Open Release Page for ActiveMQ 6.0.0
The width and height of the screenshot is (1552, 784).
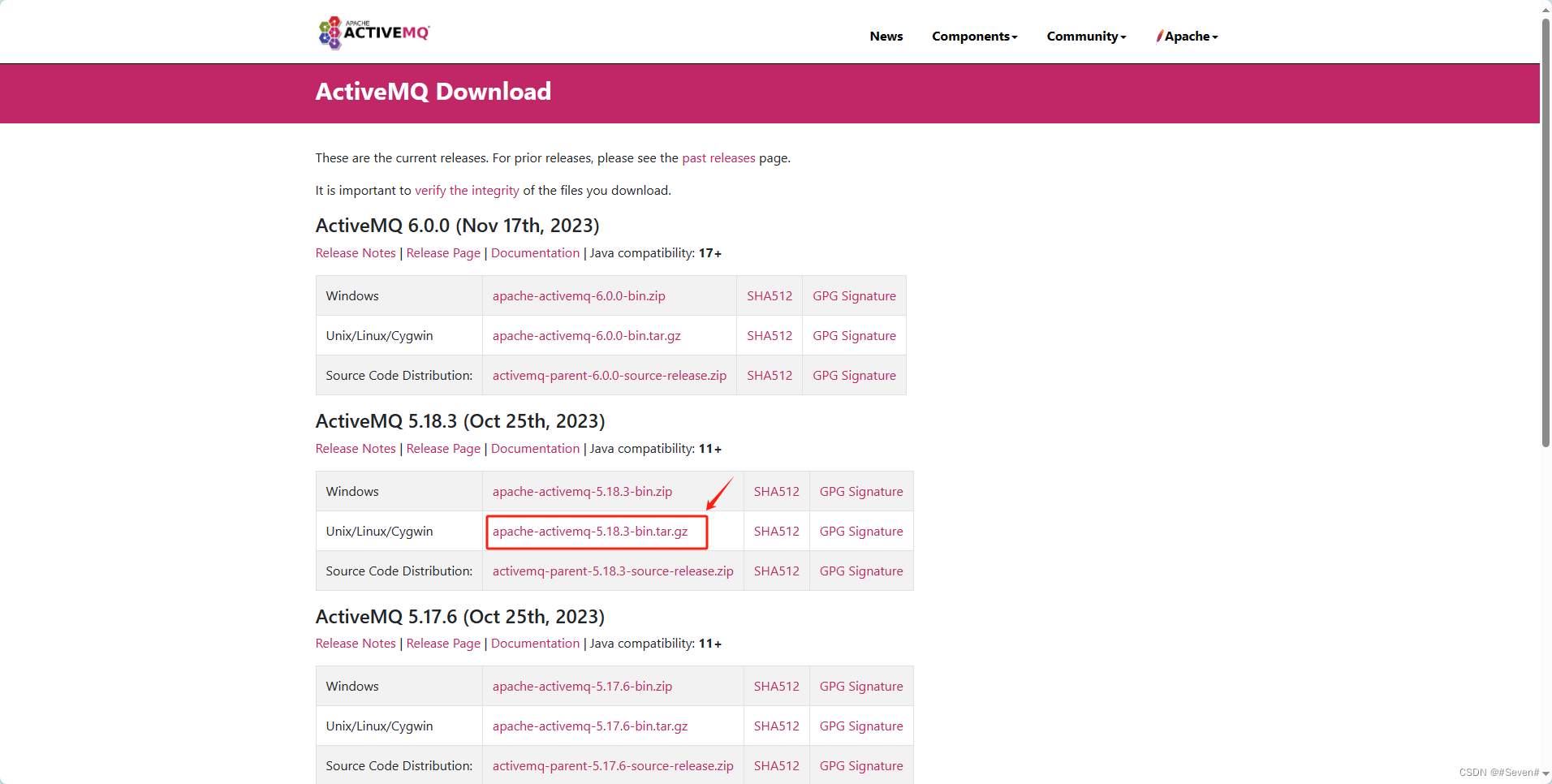coord(443,253)
